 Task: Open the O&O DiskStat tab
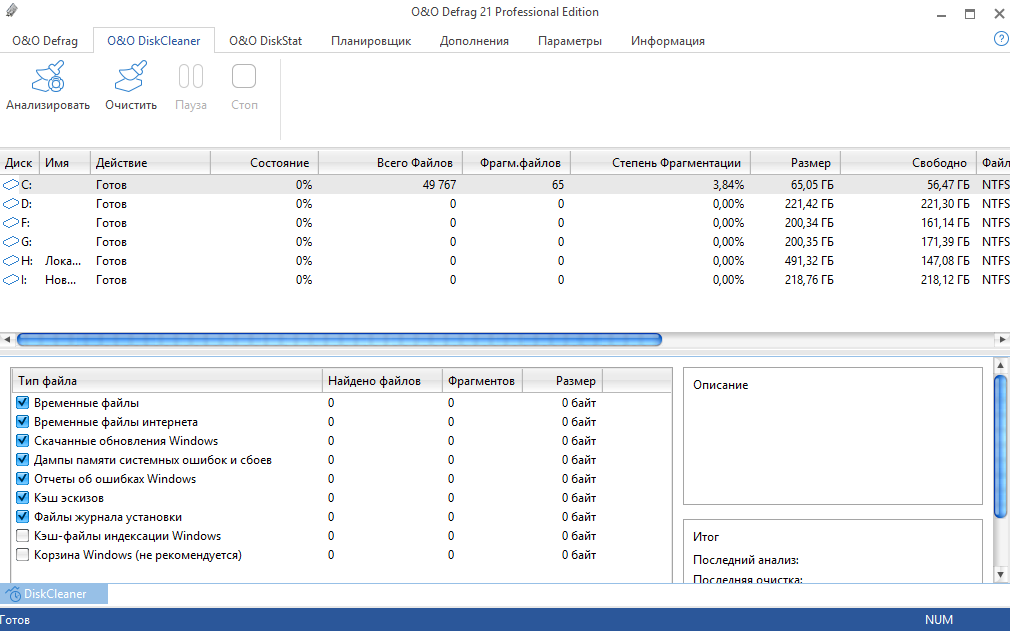pos(265,41)
